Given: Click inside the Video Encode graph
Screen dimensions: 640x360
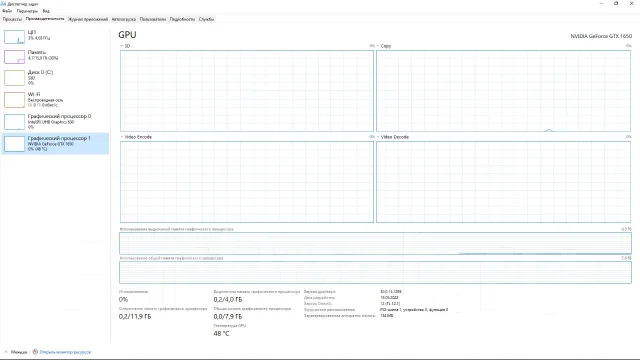Looking at the screenshot, I should 247,182.
